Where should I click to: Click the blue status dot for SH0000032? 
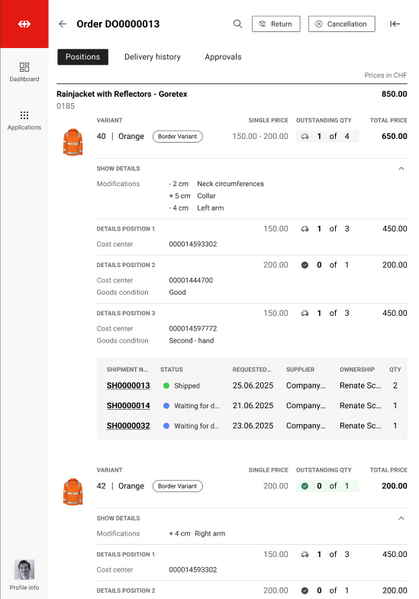coord(166,426)
